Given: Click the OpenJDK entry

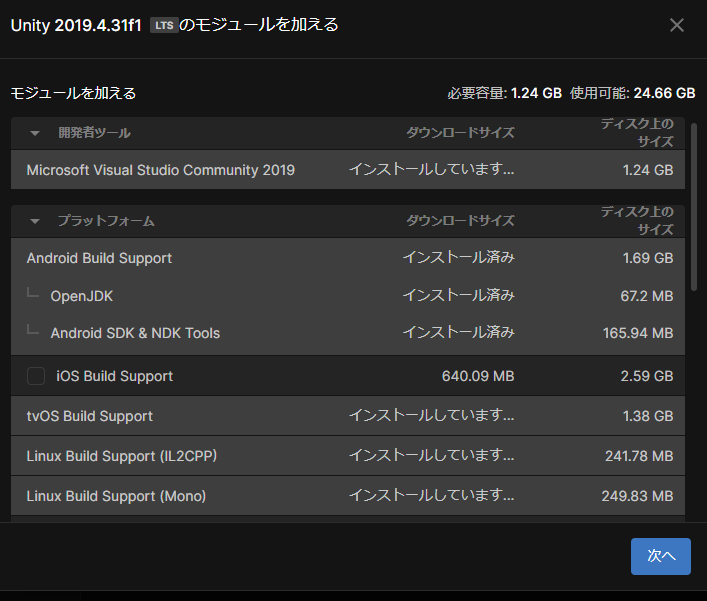Looking at the screenshot, I should point(82,296).
